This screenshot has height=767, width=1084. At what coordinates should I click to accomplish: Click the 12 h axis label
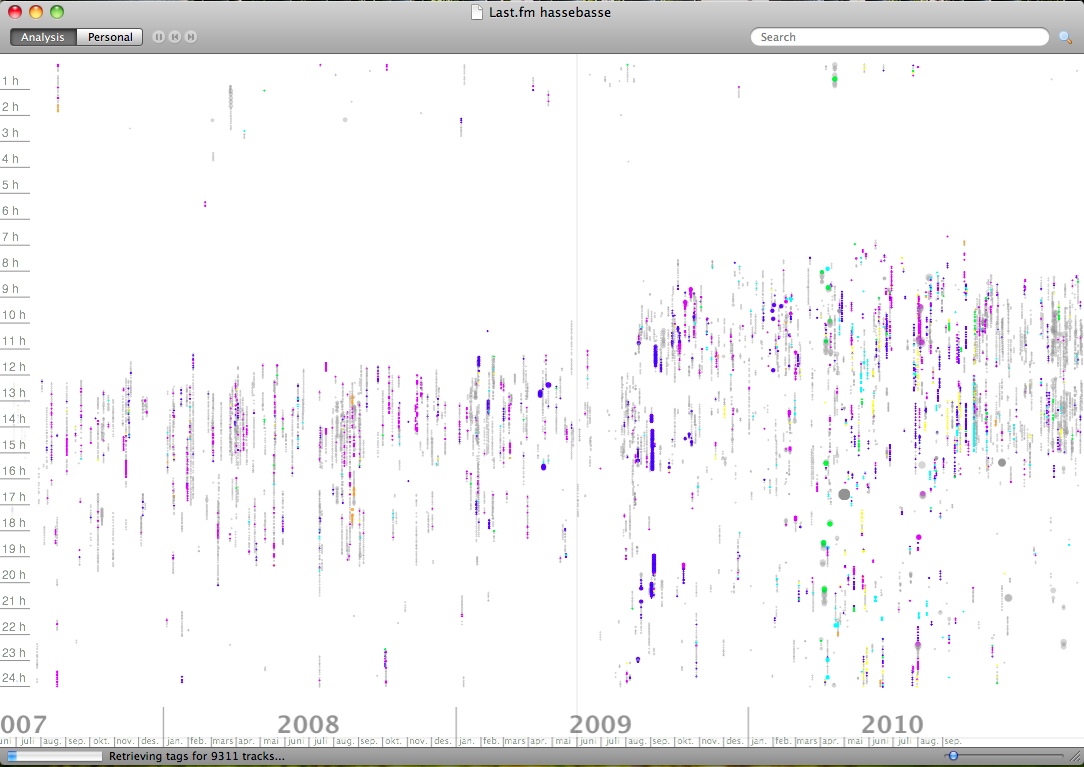[x=13, y=367]
